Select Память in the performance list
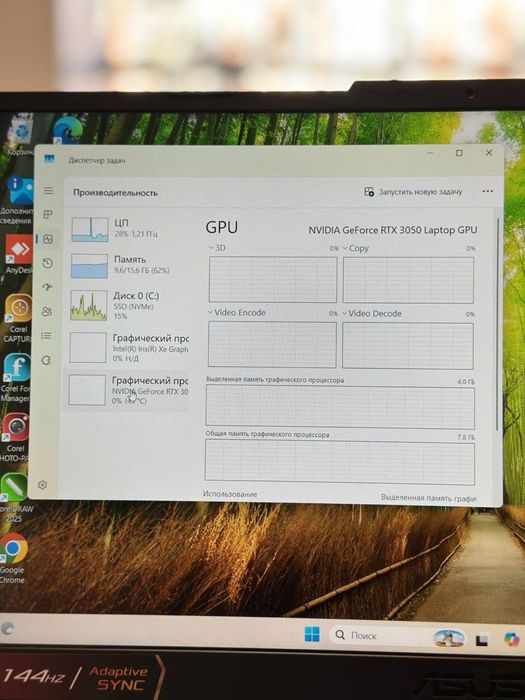The image size is (525, 700). coord(129,265)
